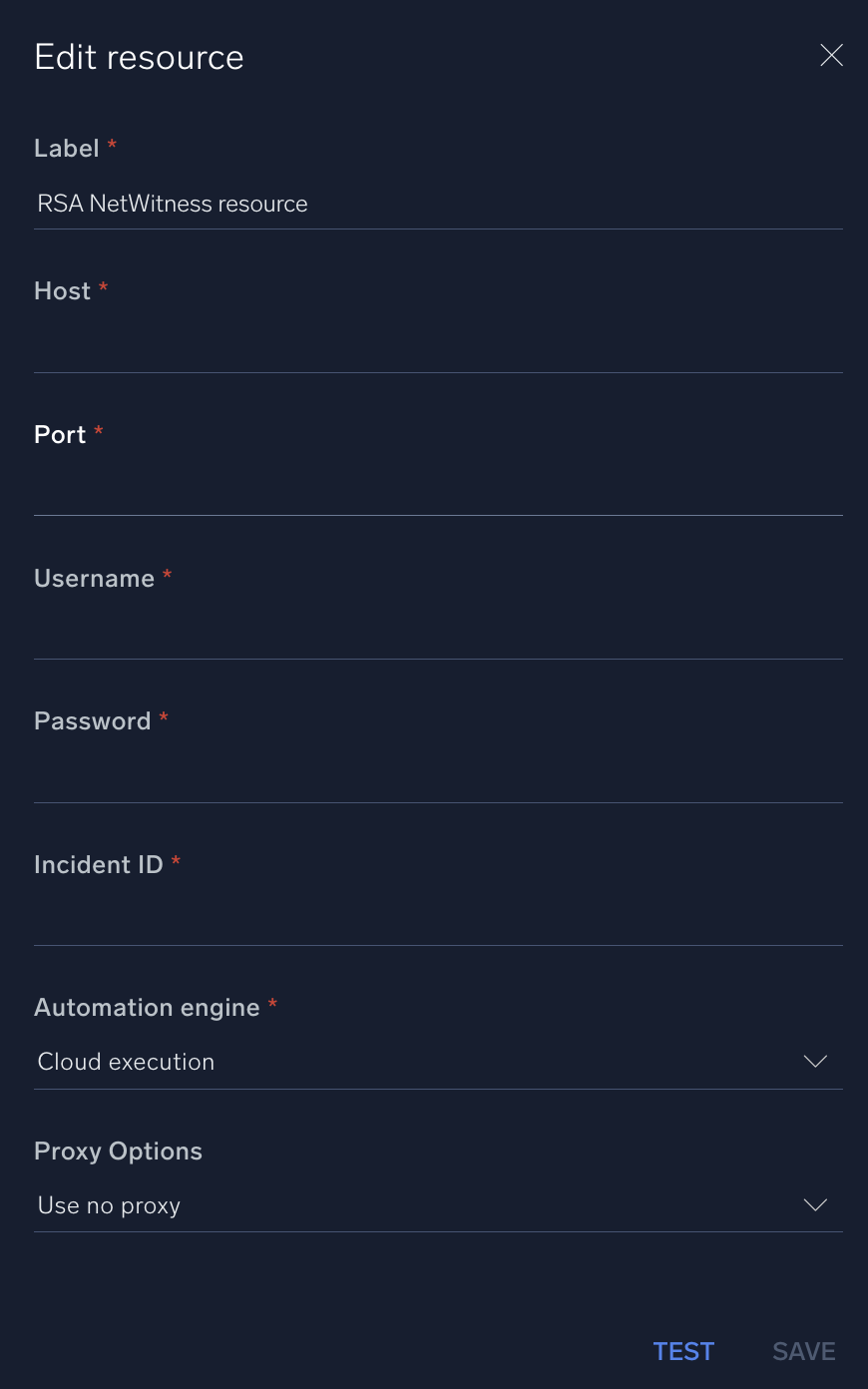Click the 'RSA NetWitness resource' text value
Image resolution: width=868 pixels, height=1389 pixels.
(x=172, y=204)
